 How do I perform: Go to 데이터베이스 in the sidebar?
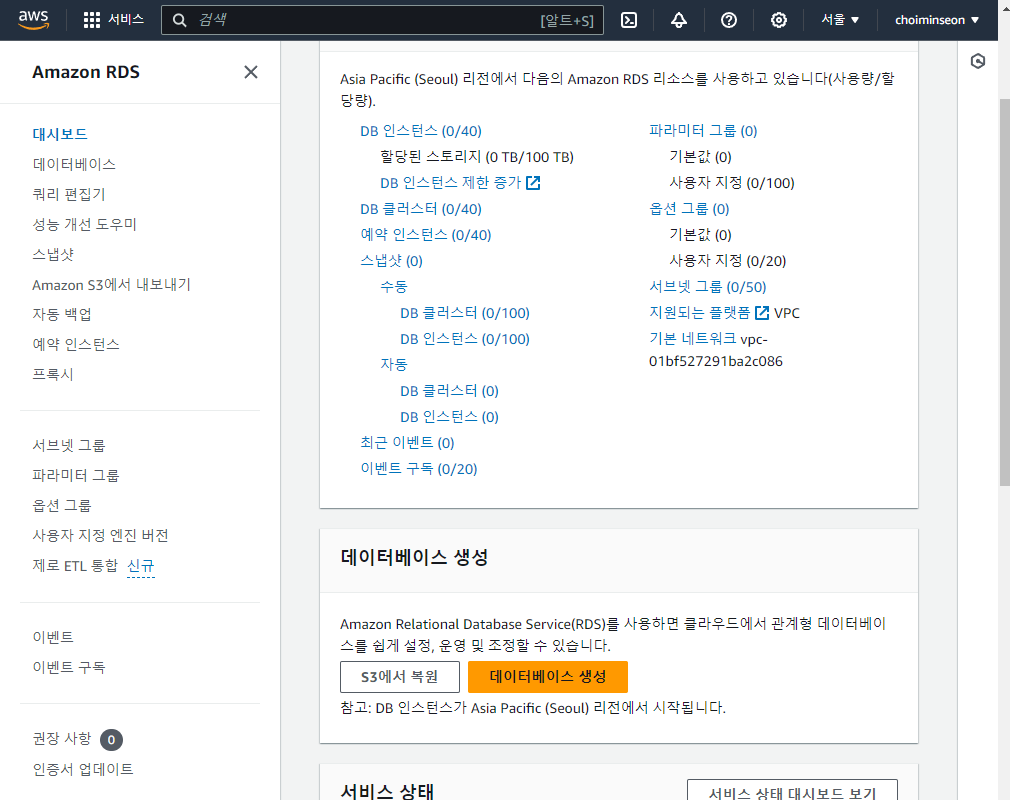[74, 164]
